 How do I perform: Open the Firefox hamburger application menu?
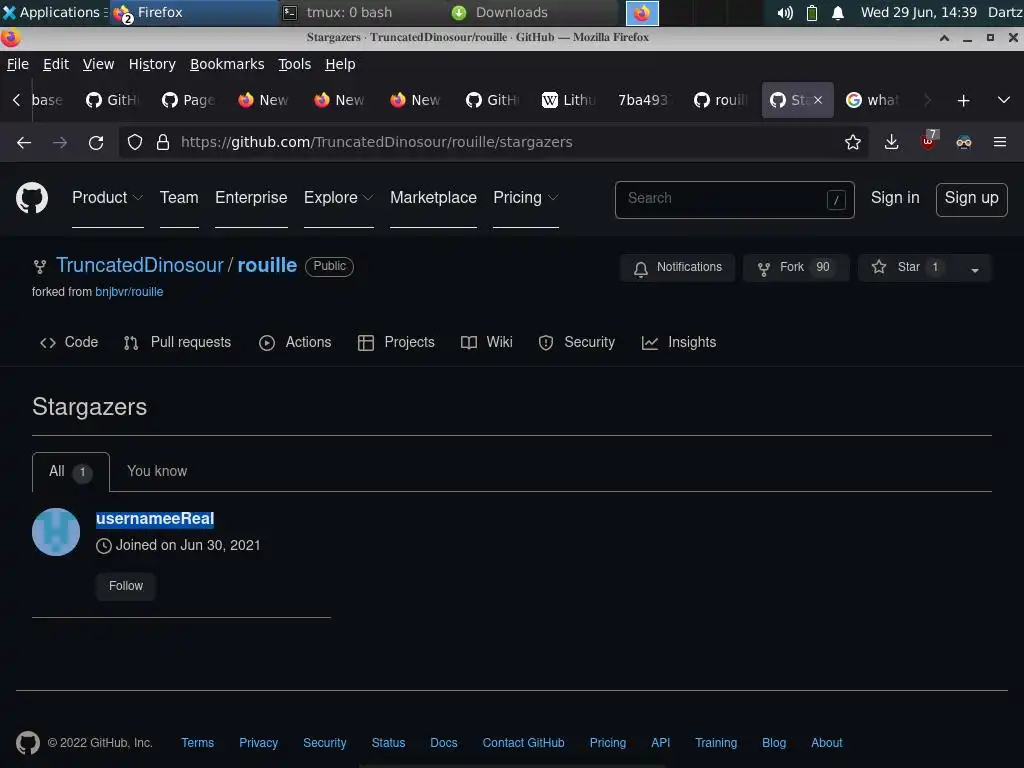tap(999, 142)
